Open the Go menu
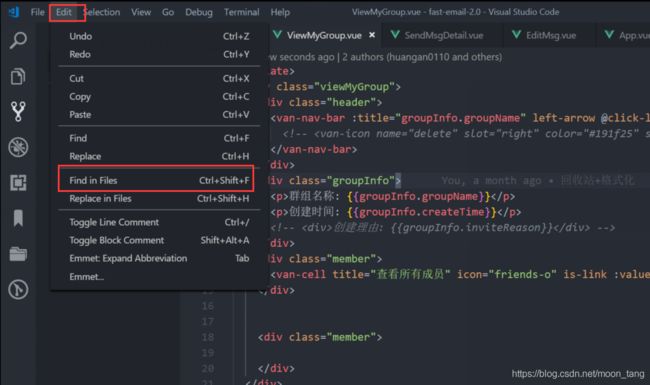This screenshot has height=385, width=650. pos(168,12)
